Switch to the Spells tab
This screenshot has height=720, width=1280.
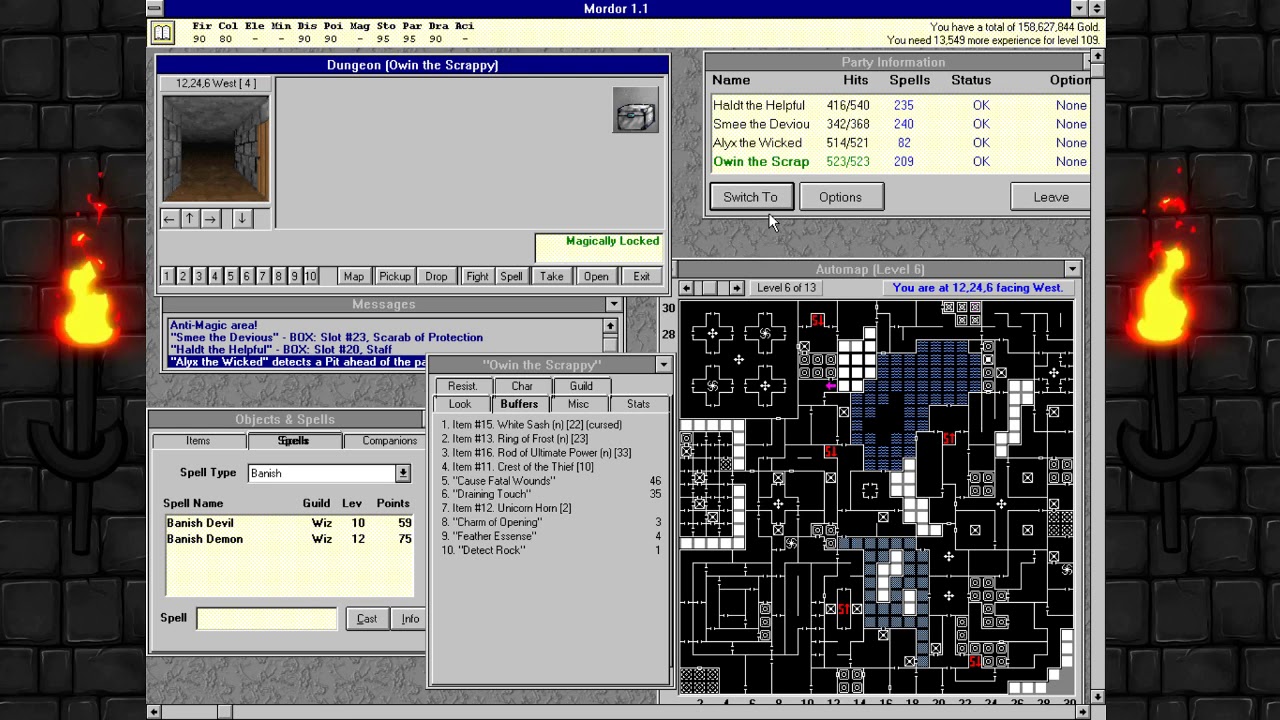293,441
